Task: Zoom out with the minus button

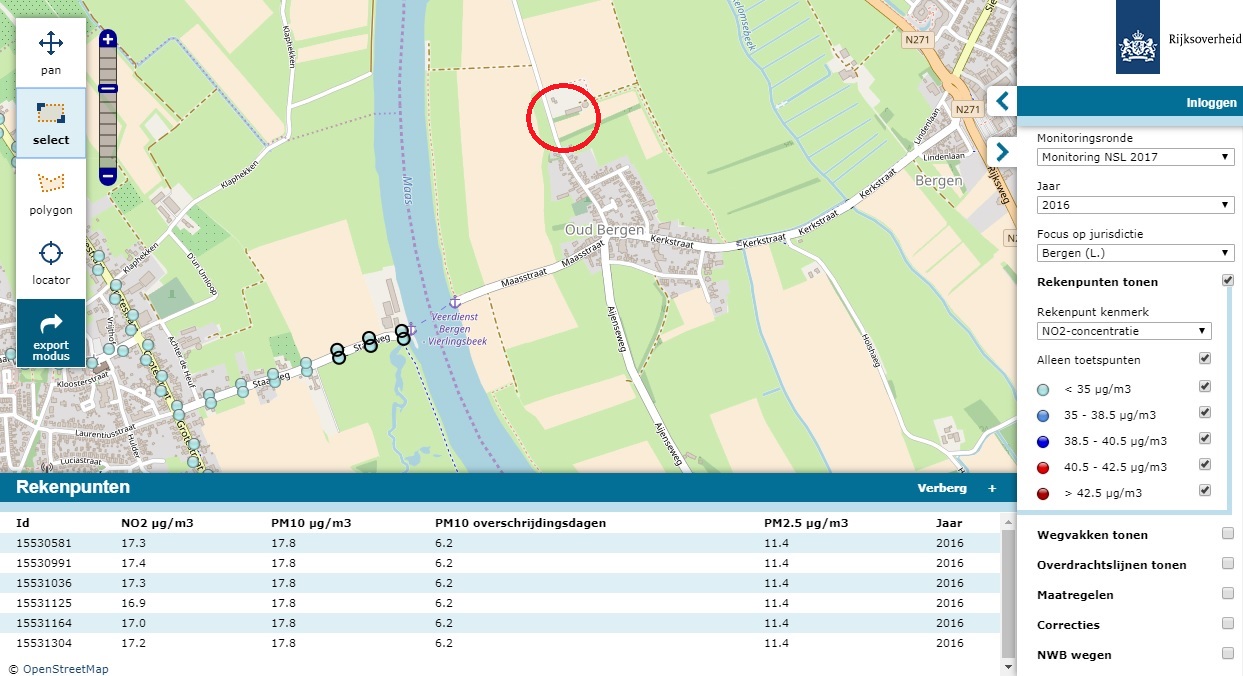Action: pos(109,176)
